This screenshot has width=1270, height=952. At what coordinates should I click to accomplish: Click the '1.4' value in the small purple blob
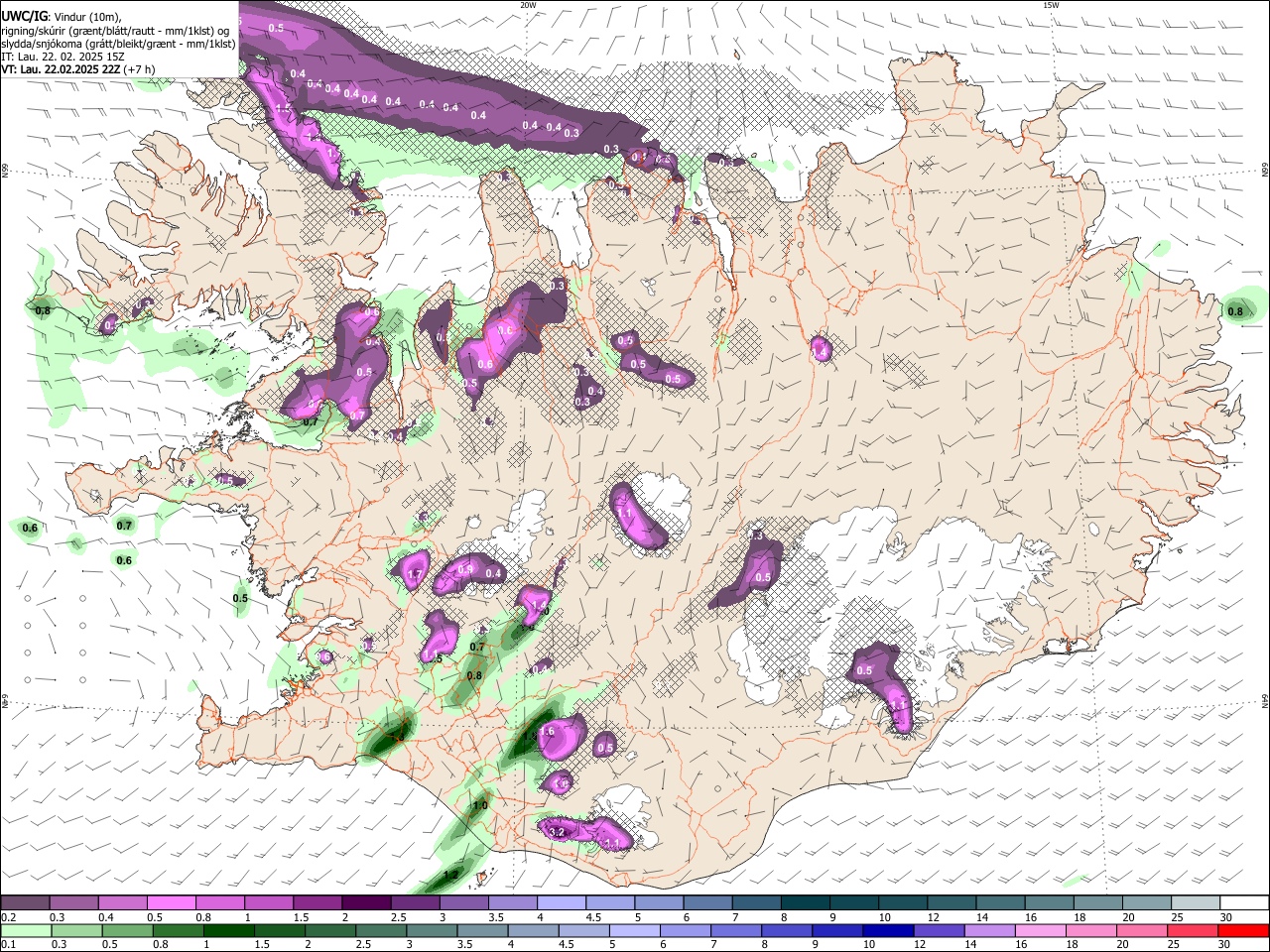[x=820, y=351]
